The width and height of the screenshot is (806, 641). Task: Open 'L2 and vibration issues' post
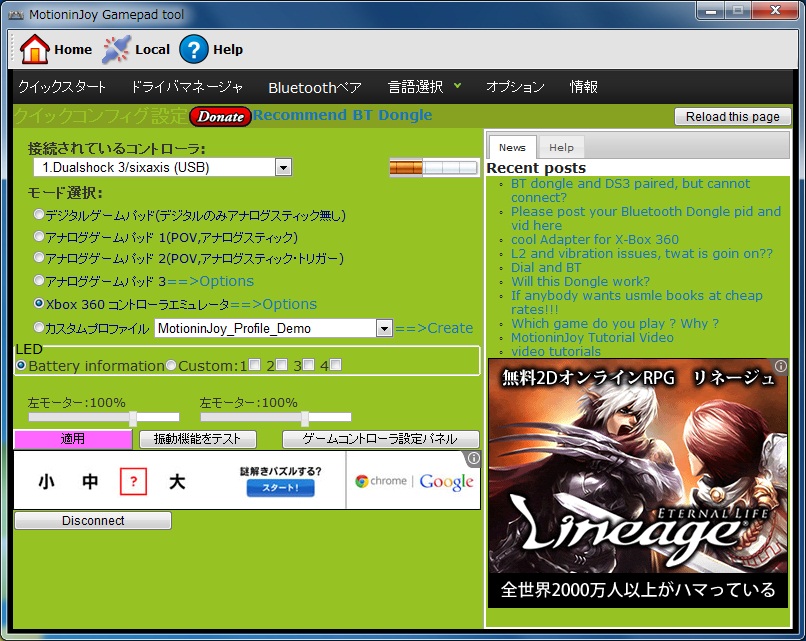642,253
